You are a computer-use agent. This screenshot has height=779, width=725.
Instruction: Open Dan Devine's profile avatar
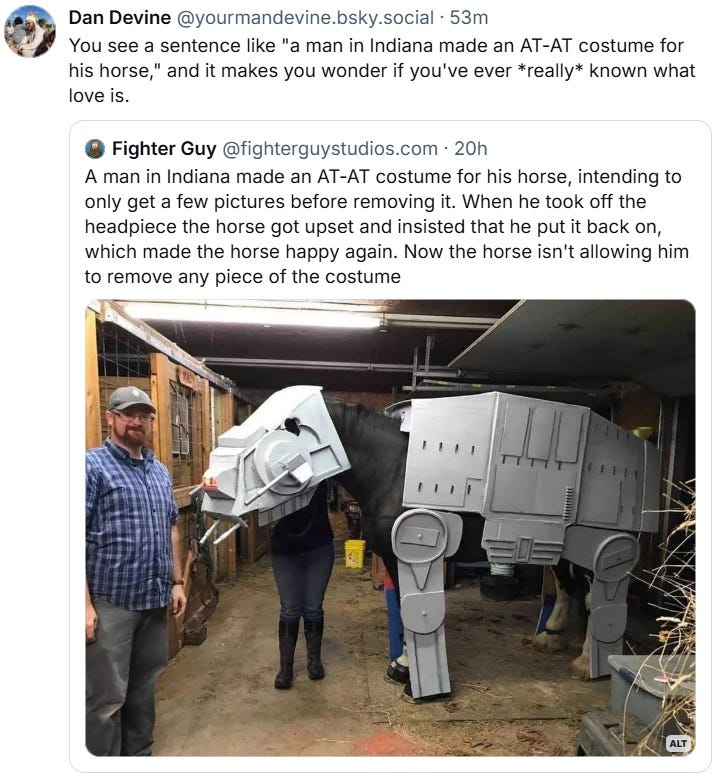click(x=30, y=31)
